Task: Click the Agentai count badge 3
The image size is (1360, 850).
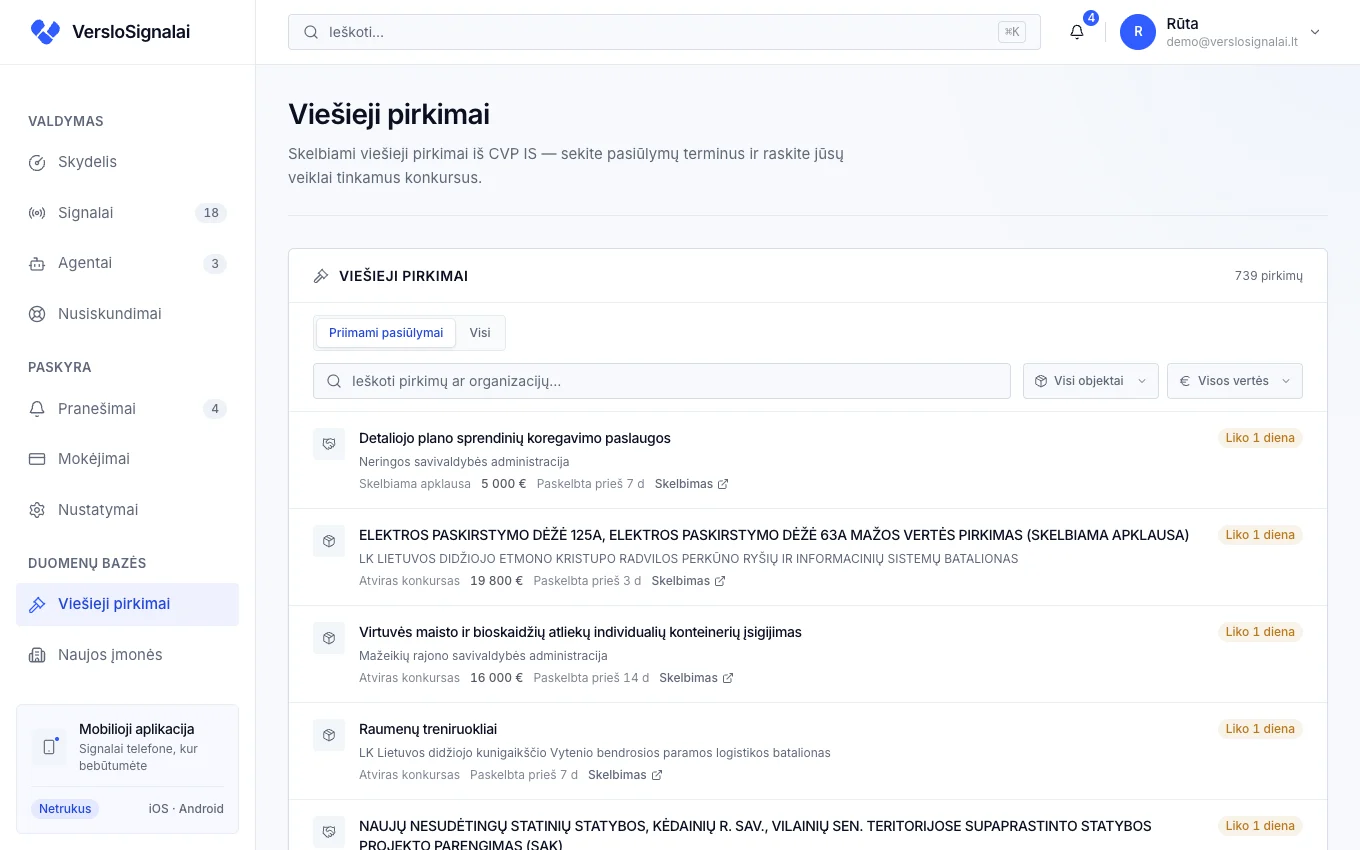Action: pos(215,264)
